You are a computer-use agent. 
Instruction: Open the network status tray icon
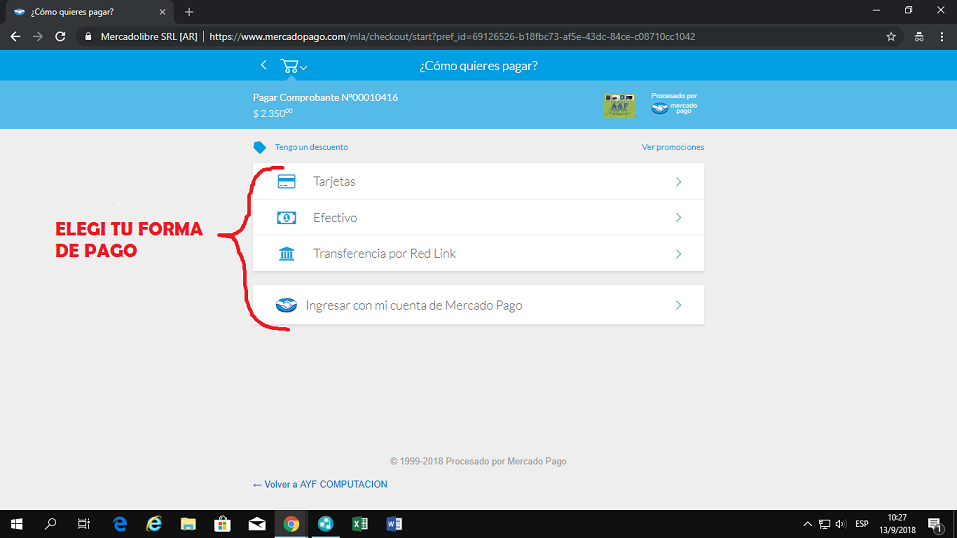(825, 524)
